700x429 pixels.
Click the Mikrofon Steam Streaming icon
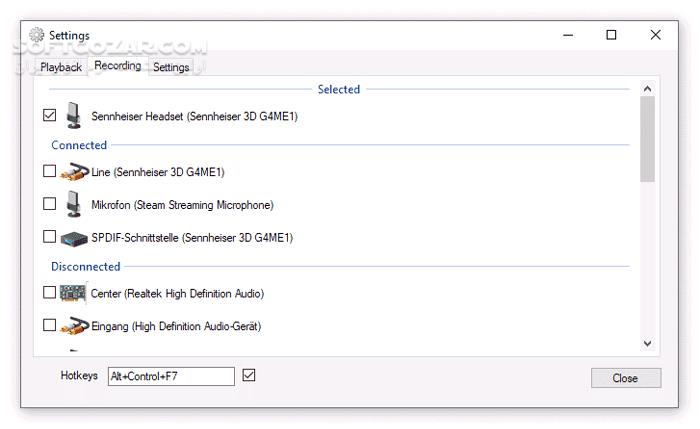pos(73,204)
